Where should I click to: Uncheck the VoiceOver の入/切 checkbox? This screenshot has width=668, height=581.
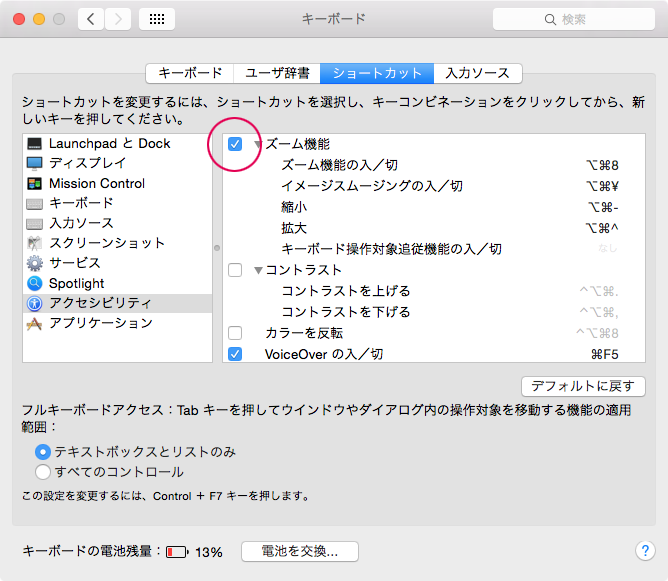(235, 354)
